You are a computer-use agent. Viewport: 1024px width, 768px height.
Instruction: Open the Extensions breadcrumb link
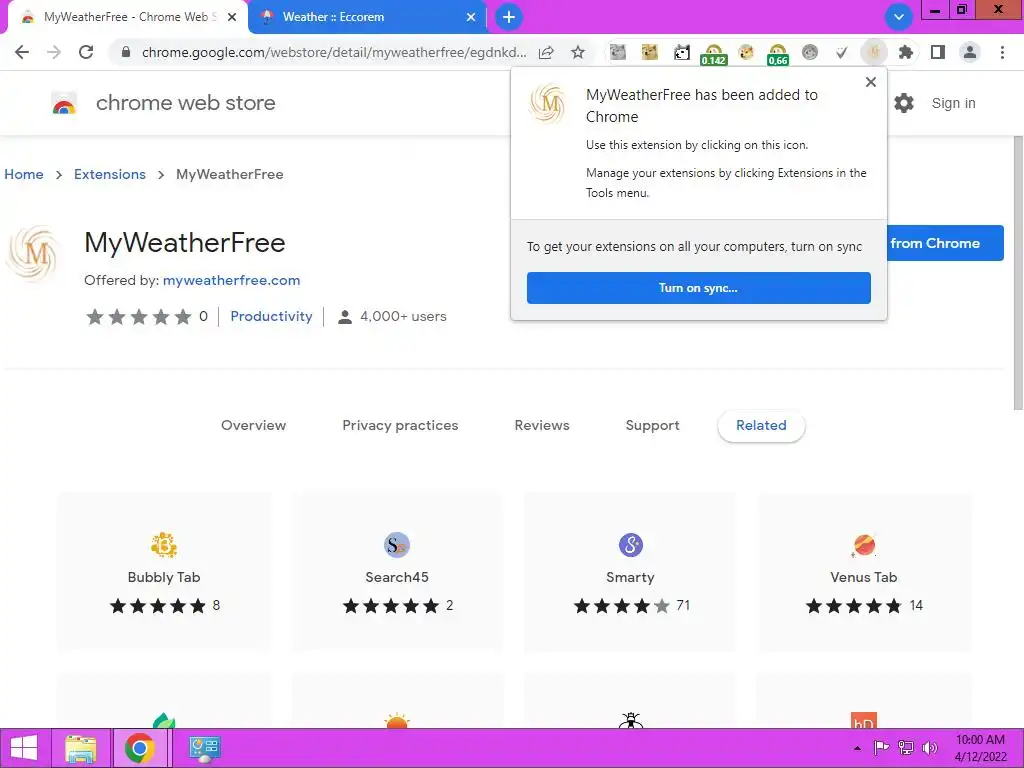[x=110, y=174]
